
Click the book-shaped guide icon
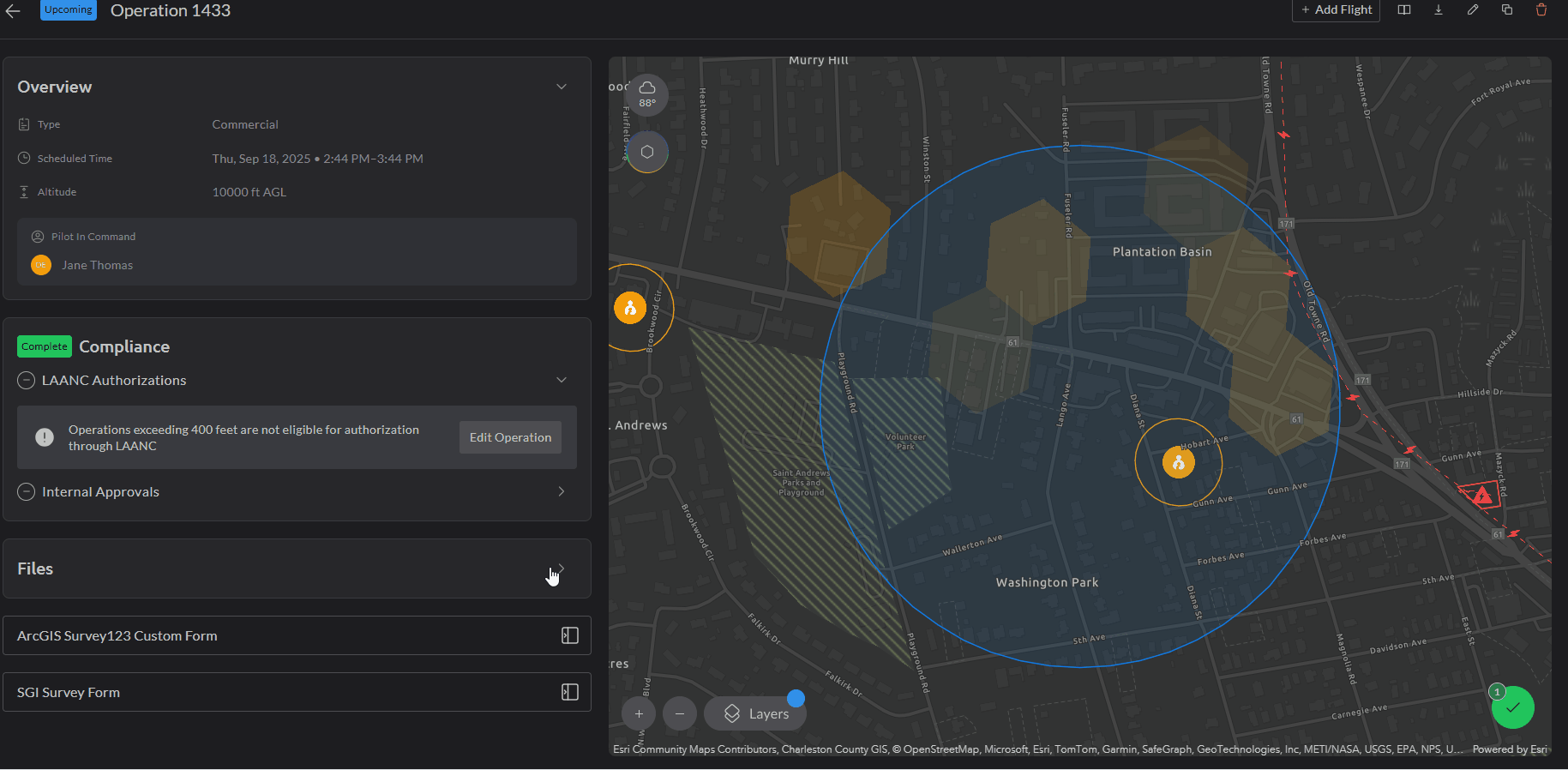point(1404,10)
